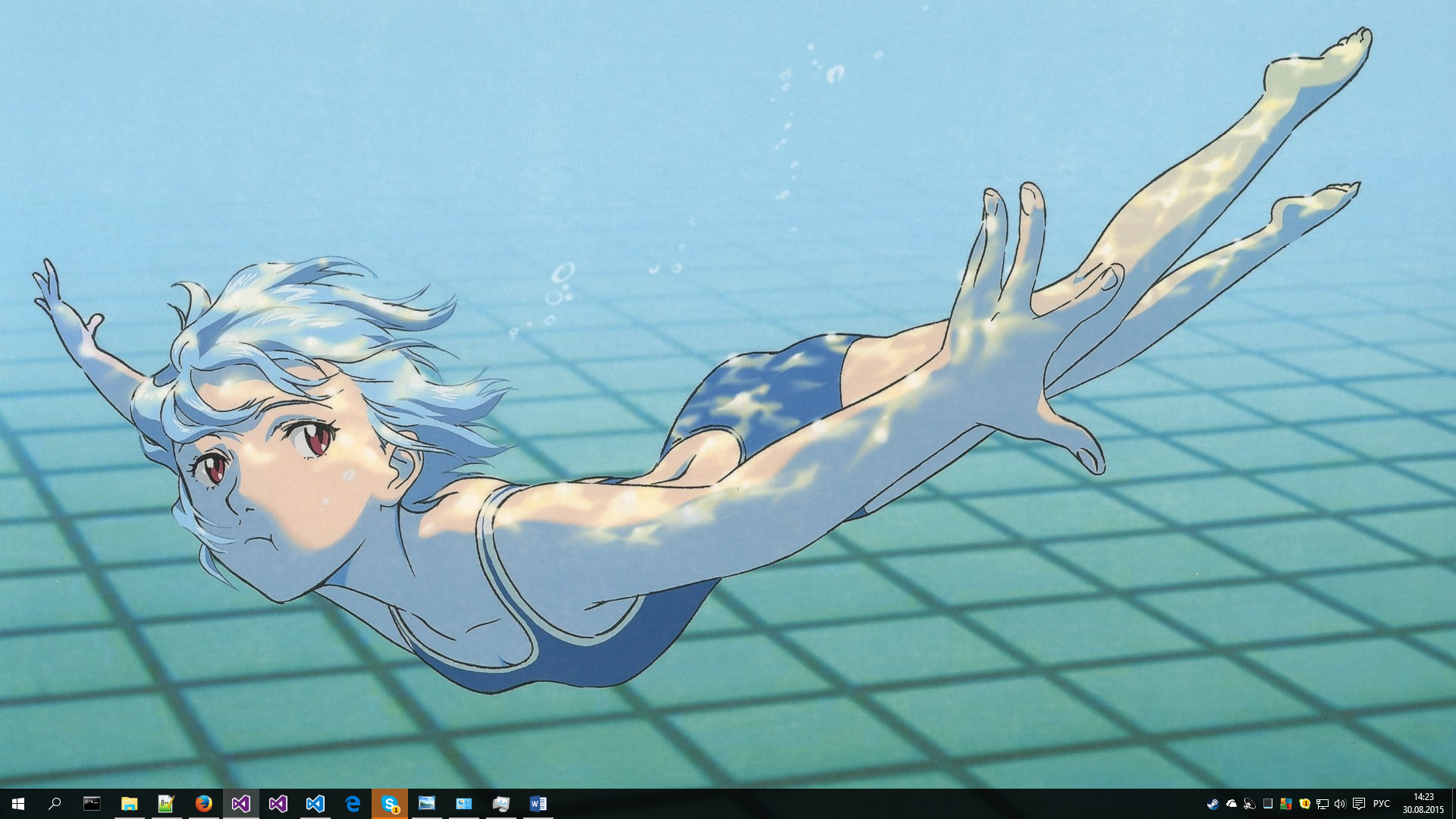Open the Action Center notifications icon
The width and height of the screenshot is (1456, 819).
click(1359, 804)
